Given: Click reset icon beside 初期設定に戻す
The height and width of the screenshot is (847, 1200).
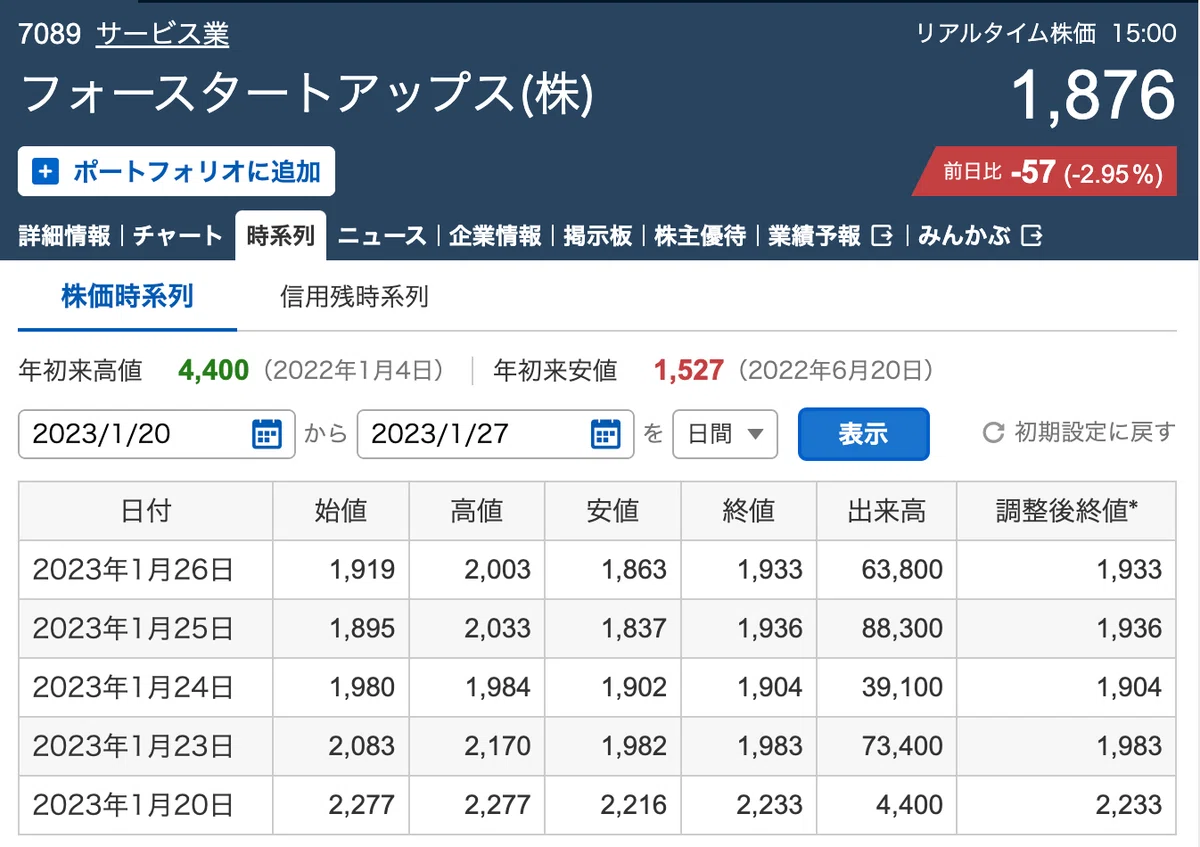Looking at the screenshot, I should point(993,433).
